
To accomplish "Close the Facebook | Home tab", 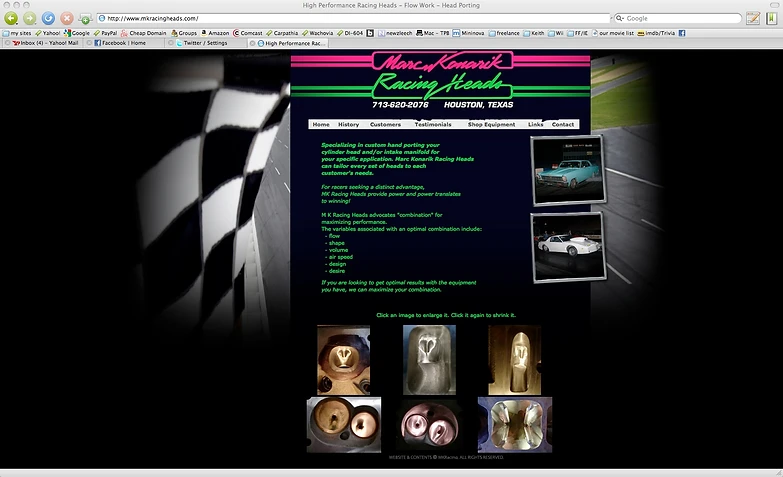I will 89,43.
